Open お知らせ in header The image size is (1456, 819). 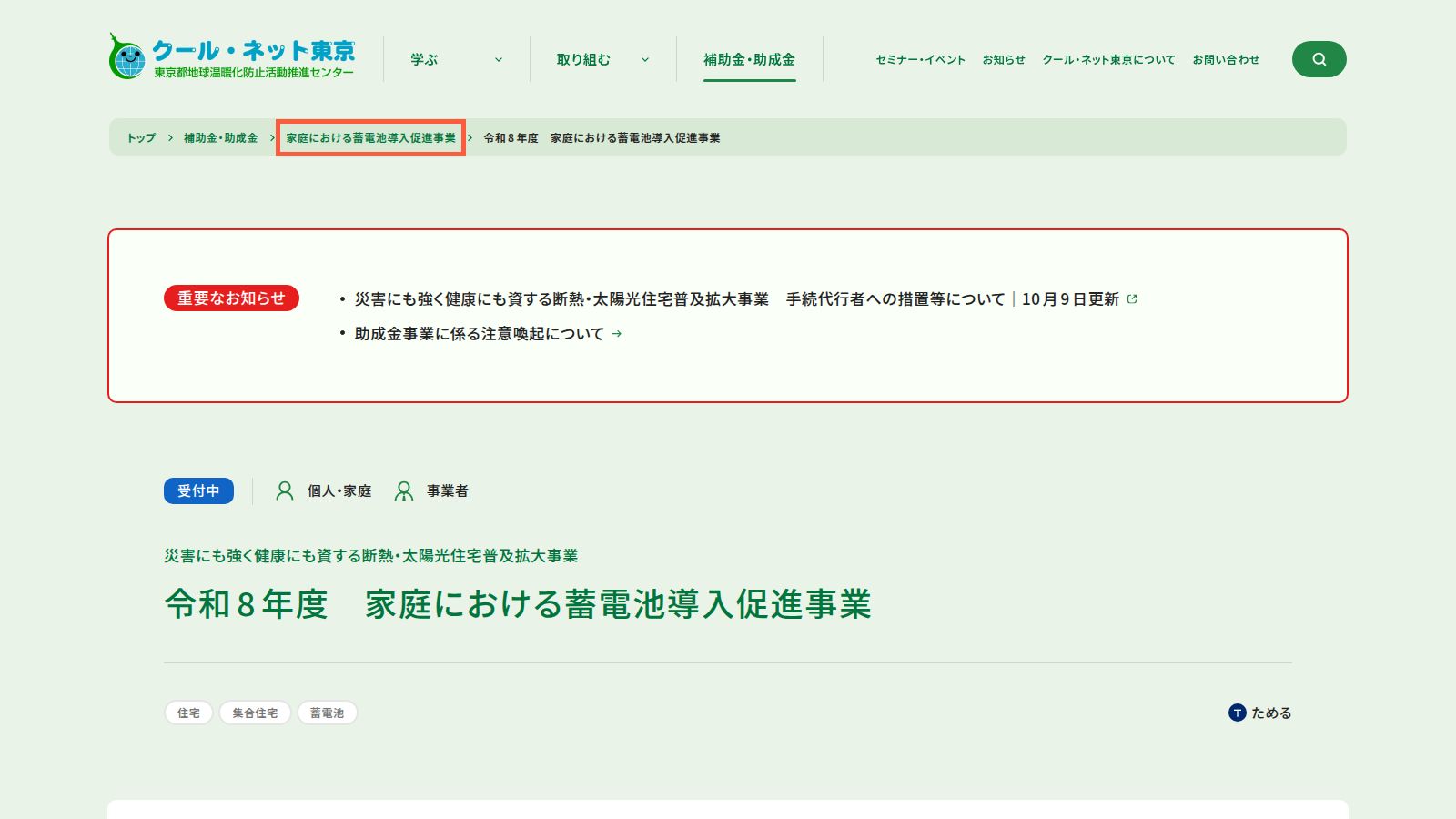1004,60
